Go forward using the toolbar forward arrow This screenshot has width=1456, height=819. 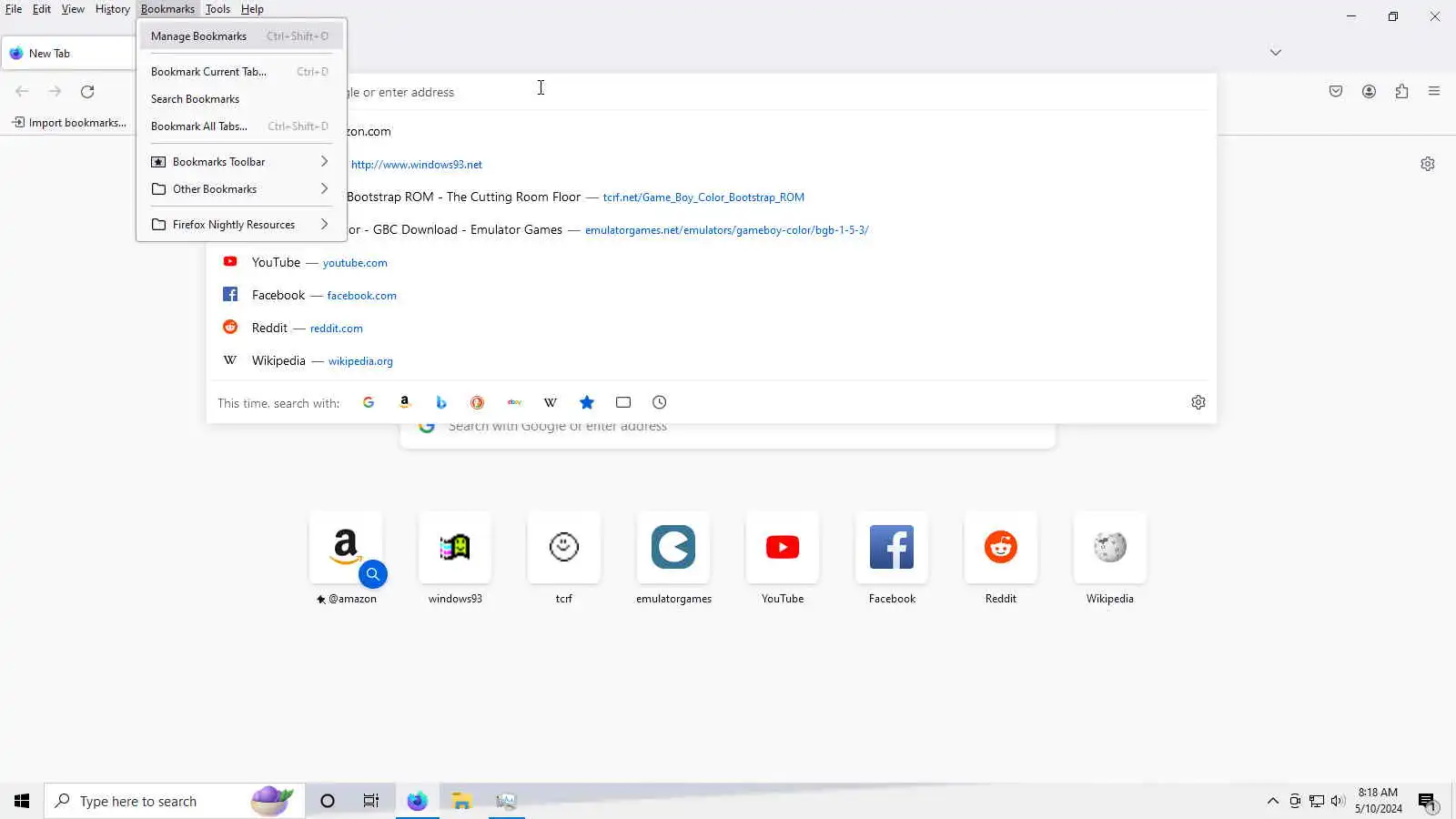point(55,92)
